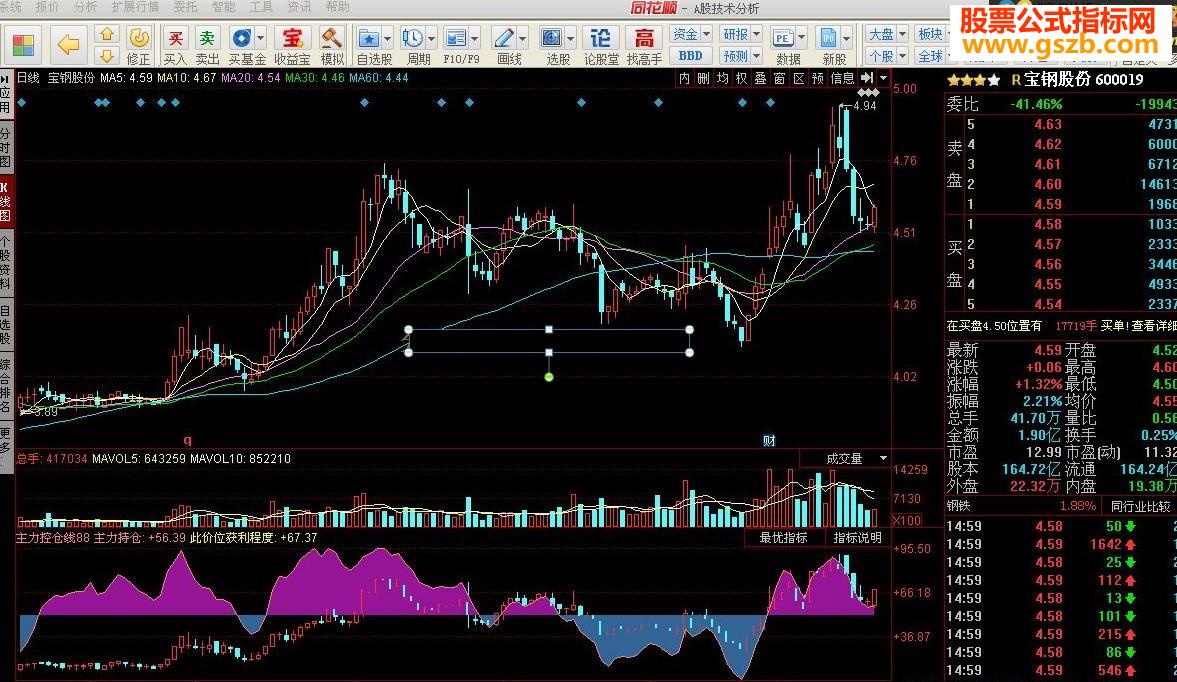
Task: Toggle 内 on the chart toolbar
Action: [684, 78]
